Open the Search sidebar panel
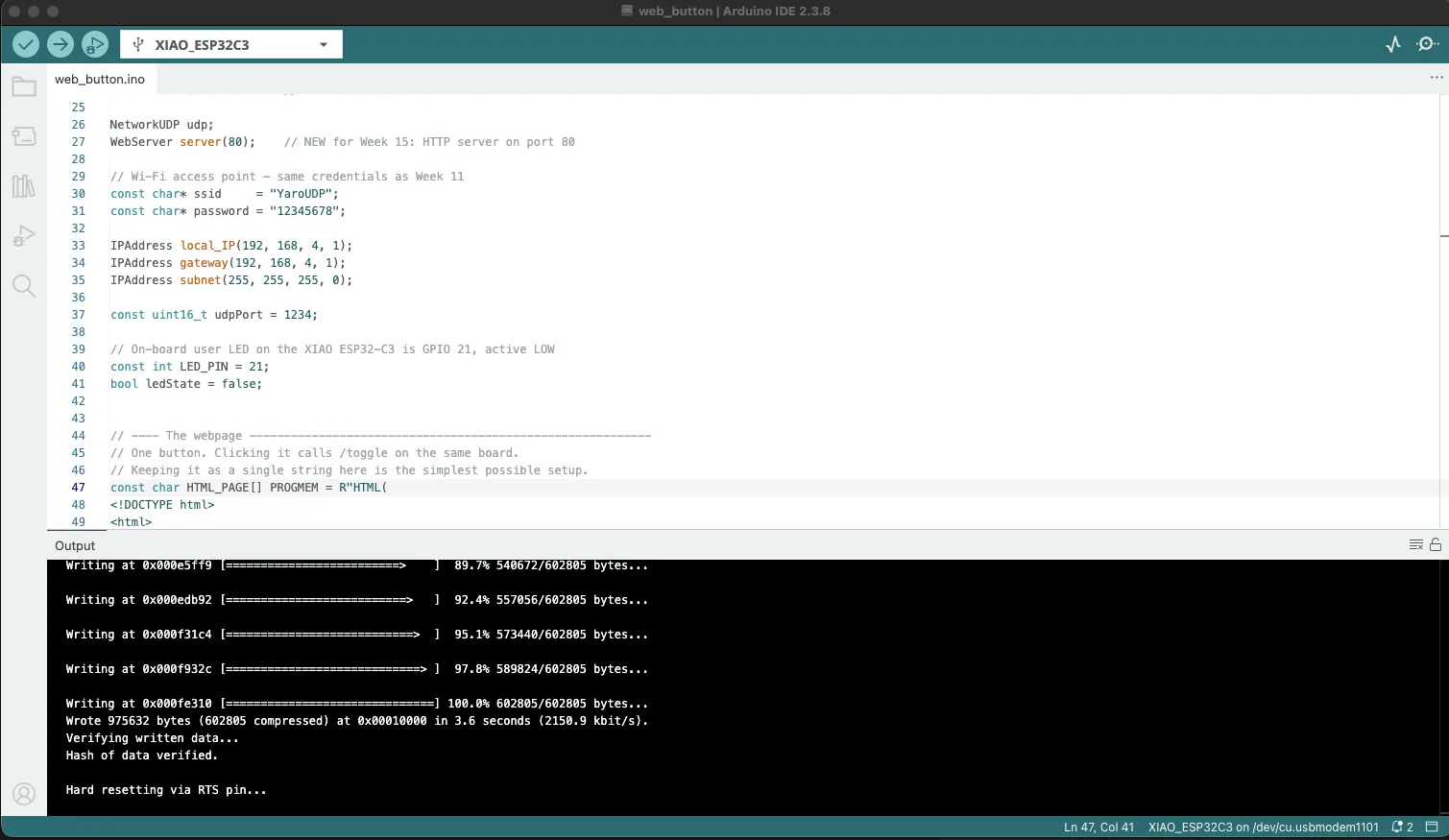The width and height of the screenshot is (1449, 840). (24, 285)
